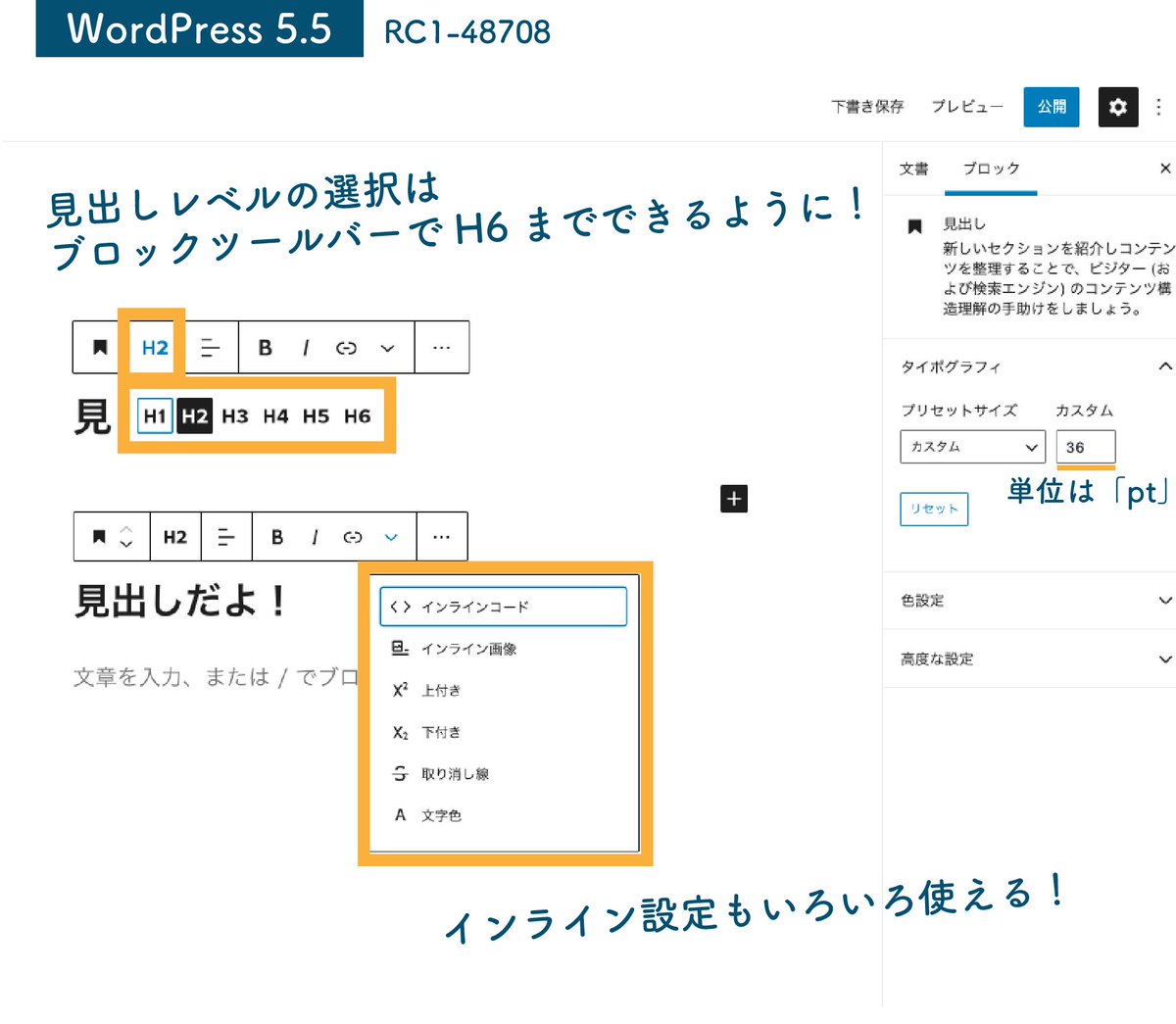This screenshot has width=1176, height=1024.
Task: Click the heading block bookmark icon in upper toolbar
Action: 99,347
